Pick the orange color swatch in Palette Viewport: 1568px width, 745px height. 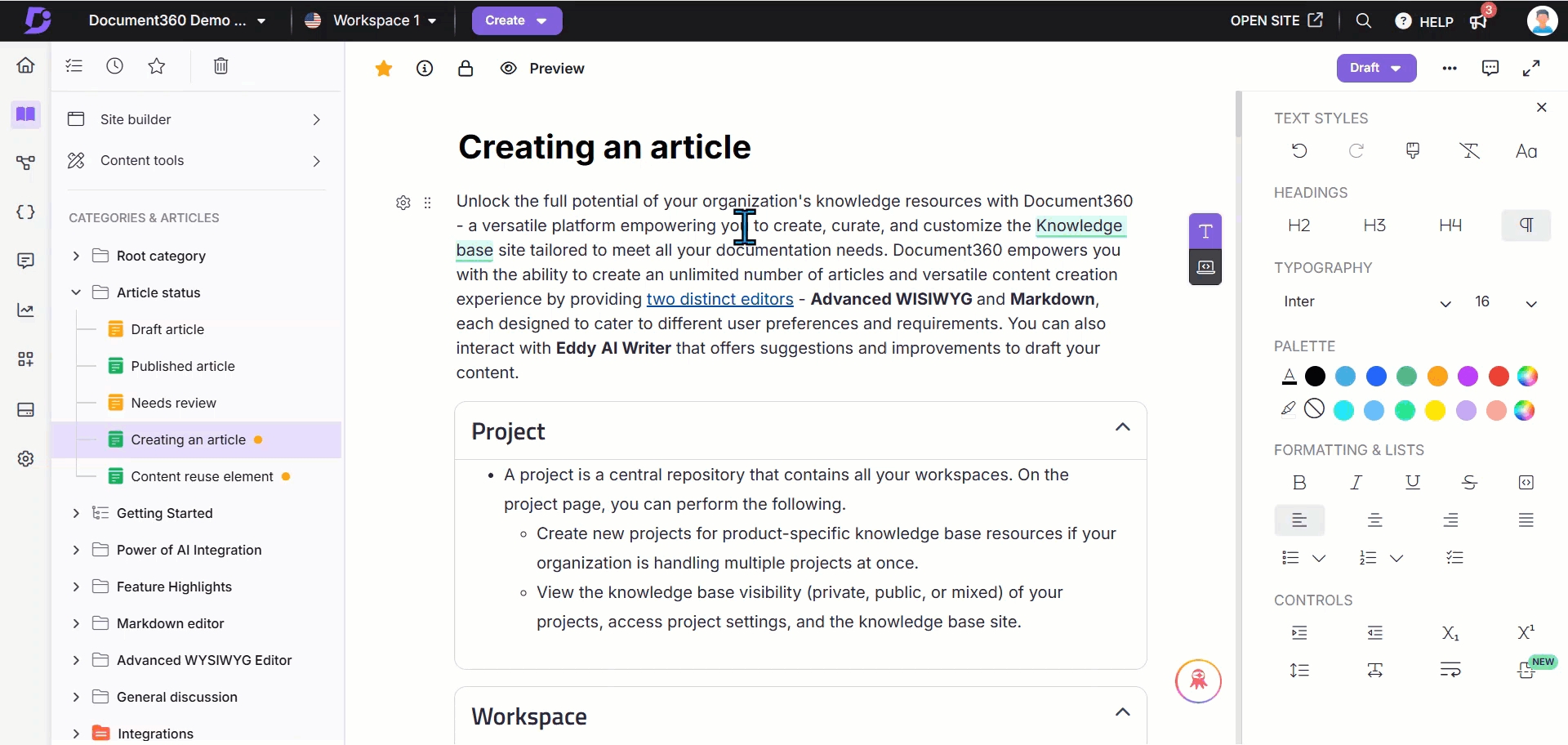click(1438, 377)
